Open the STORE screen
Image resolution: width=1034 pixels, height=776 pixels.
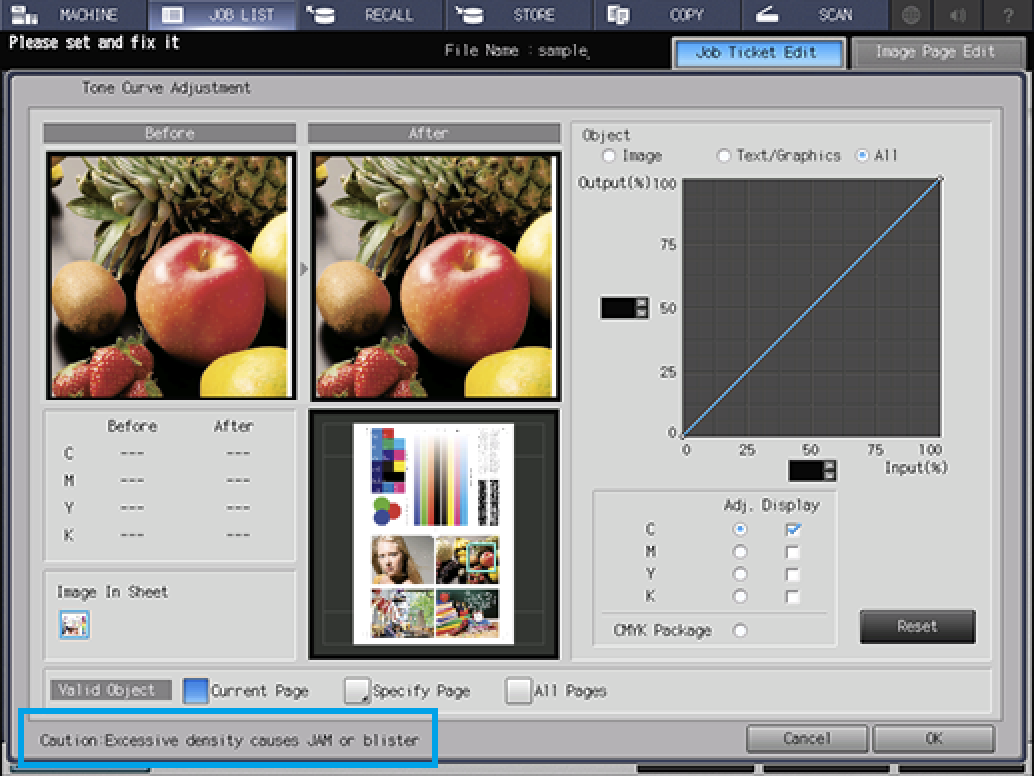[x=518, y=15]
